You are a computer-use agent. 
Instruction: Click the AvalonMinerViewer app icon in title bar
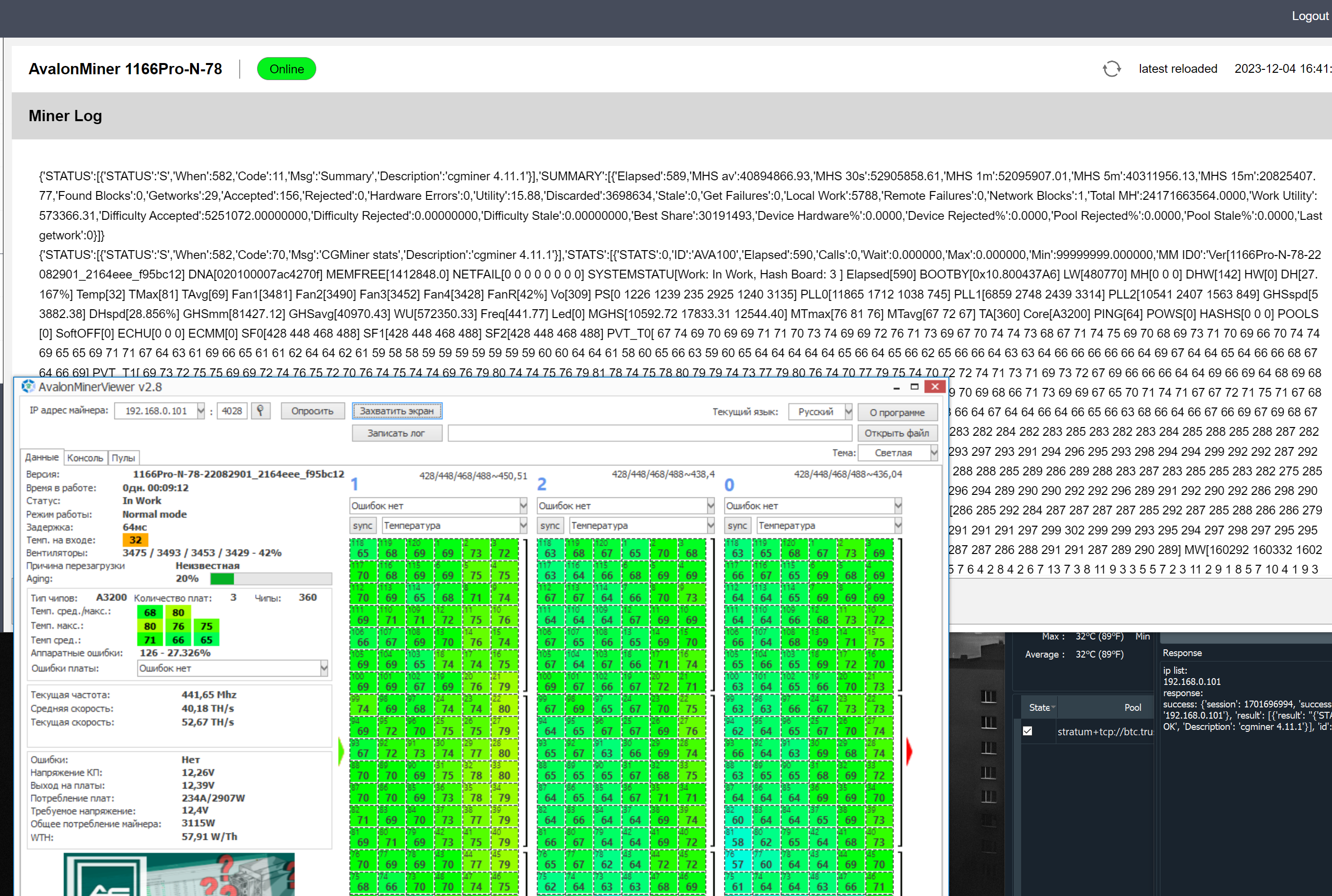pyautogui.click(x=27, y=386)
